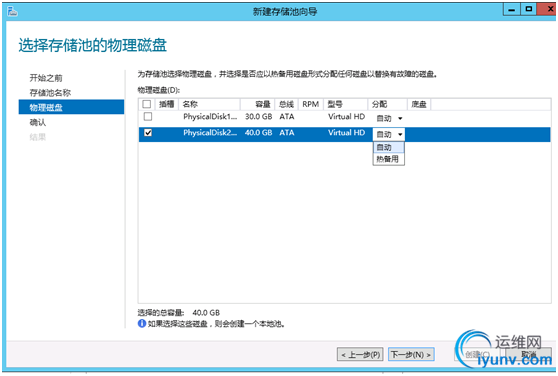Screen dimensions: 558x376
Task: Click the 取消 button
Action: pos(528,354)
